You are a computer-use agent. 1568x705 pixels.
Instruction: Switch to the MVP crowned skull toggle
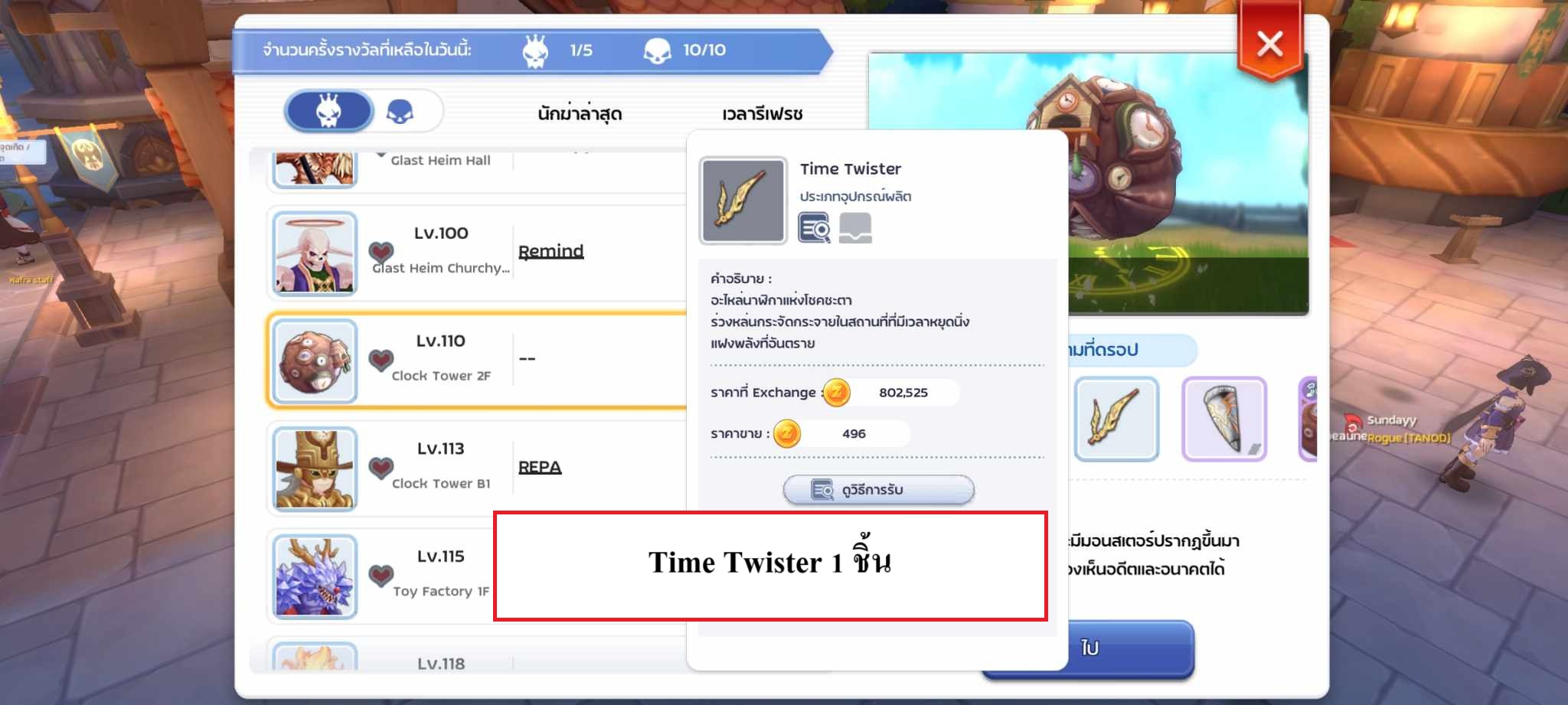point(329,112)
